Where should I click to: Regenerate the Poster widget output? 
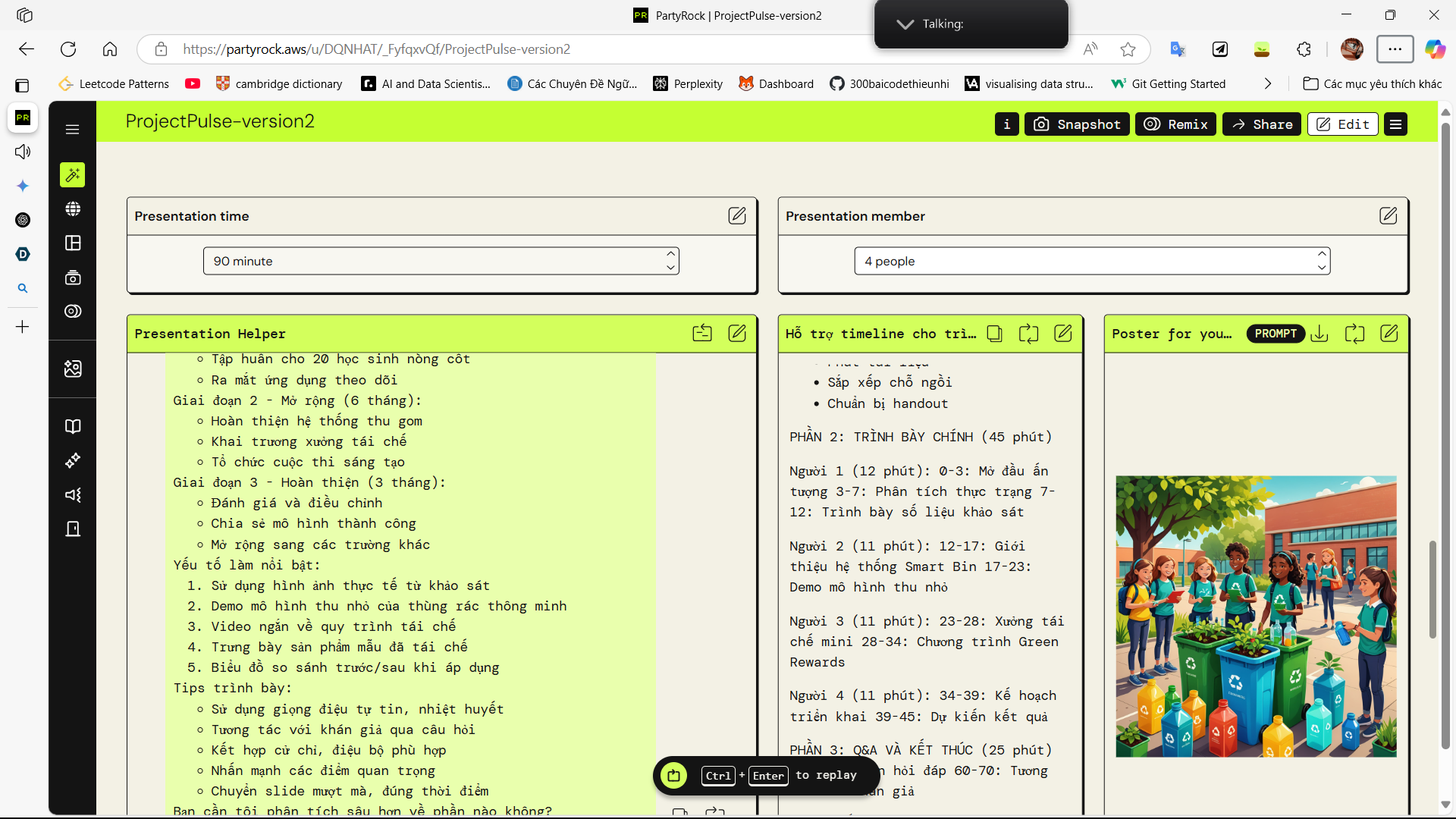click(x=1355, y=334)
